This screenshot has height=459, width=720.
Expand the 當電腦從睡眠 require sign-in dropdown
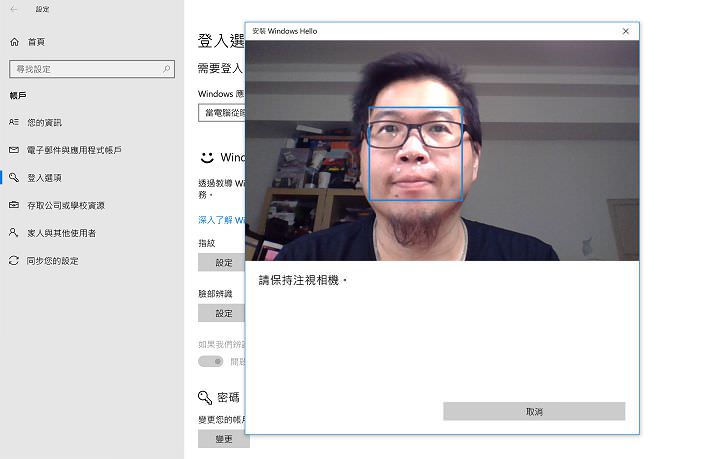221,113
